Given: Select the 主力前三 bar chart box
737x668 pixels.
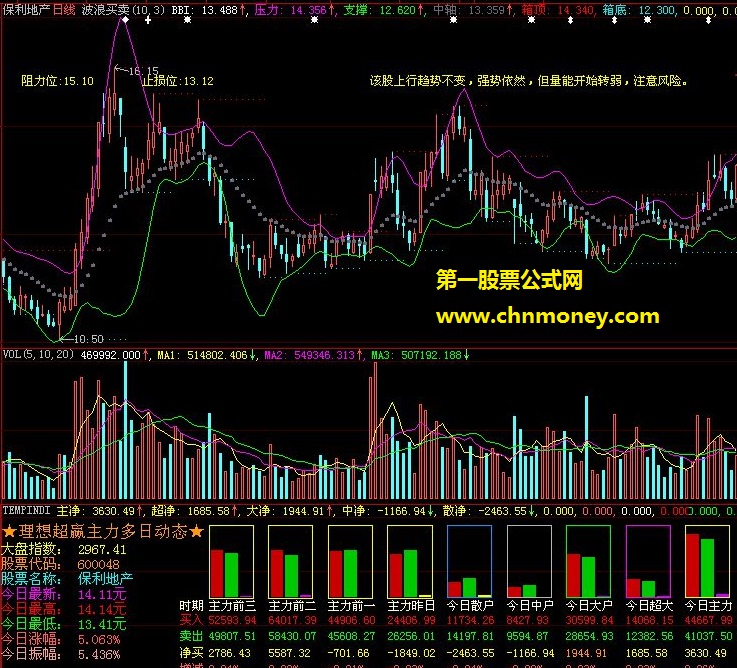Looking at the screenshot, I should click(x=231, y=562).
